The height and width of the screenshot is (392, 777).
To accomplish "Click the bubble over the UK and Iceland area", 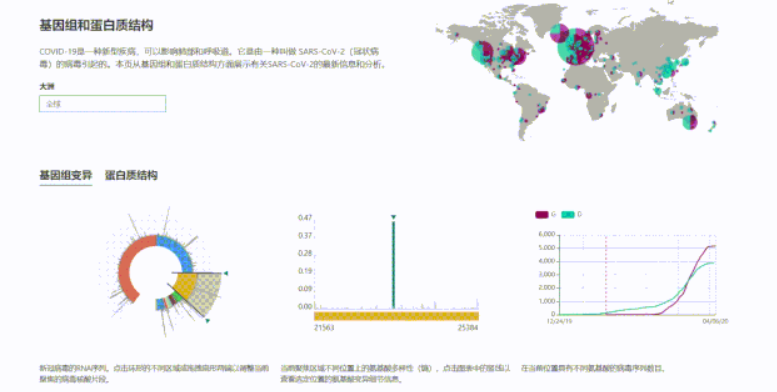I will tap(559, 33).
